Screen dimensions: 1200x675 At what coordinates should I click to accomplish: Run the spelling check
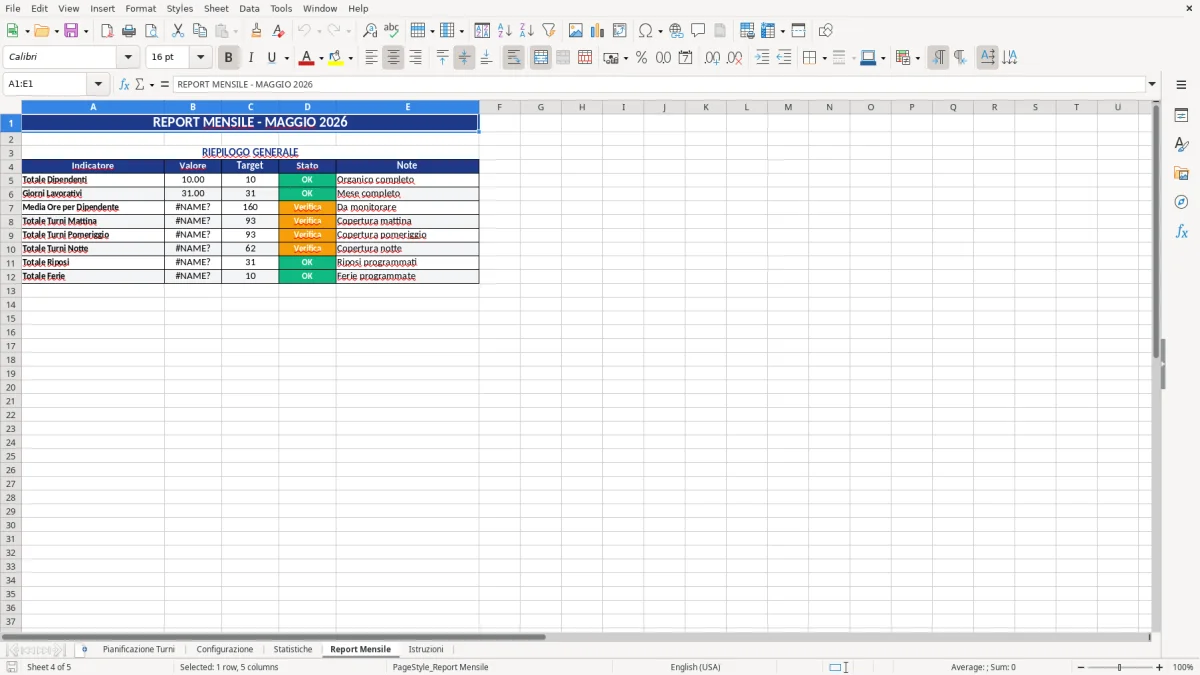(x=391, y=31)
